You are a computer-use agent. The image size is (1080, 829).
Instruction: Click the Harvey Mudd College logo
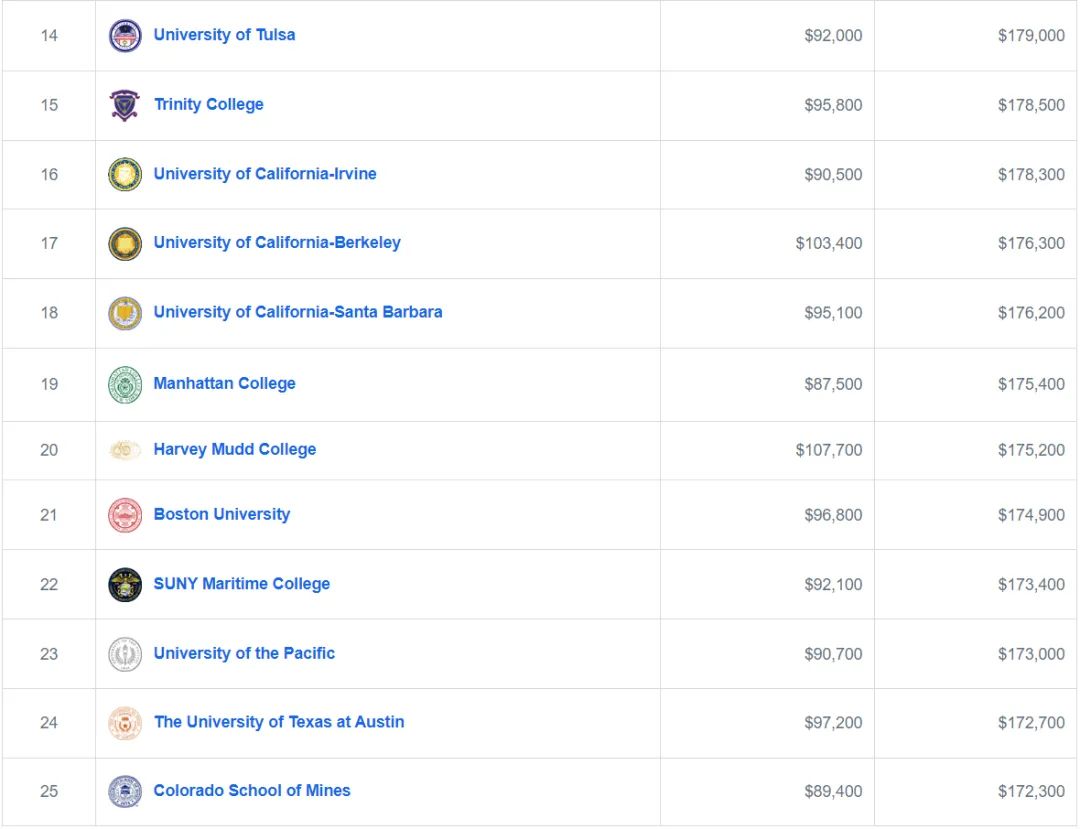point(125,450)
